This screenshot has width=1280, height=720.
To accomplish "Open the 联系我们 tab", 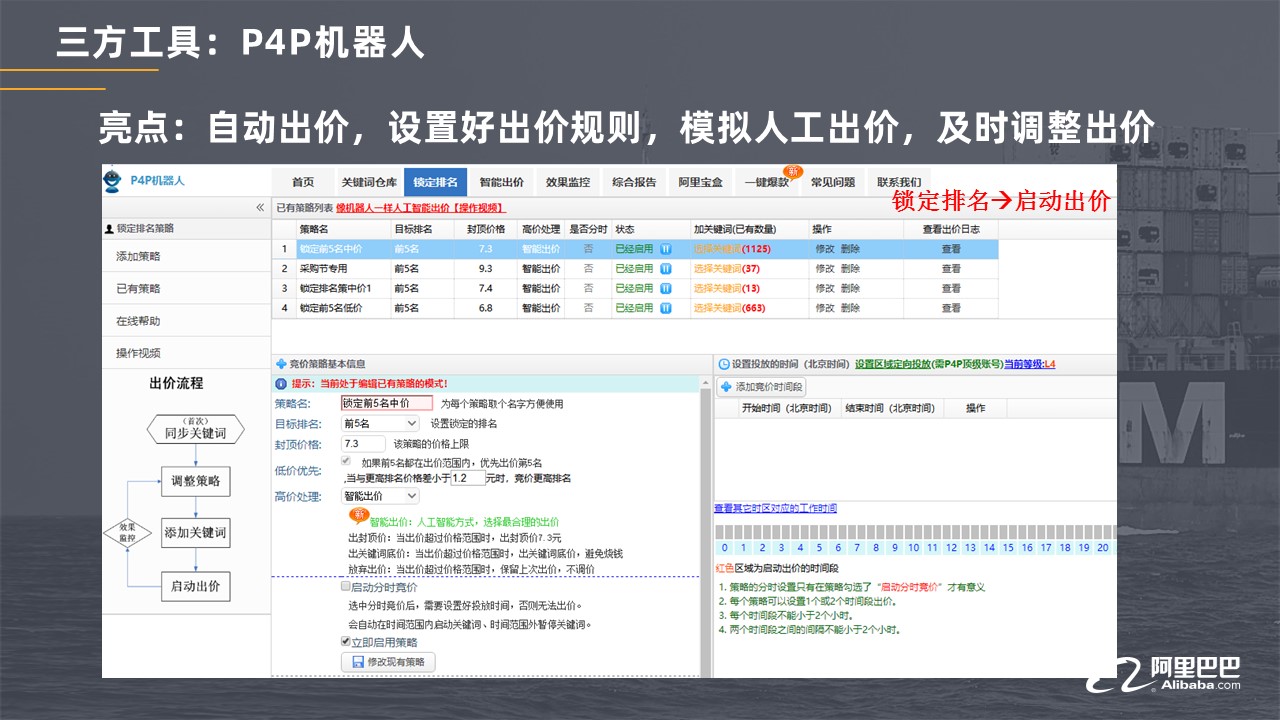I will 899,182.
